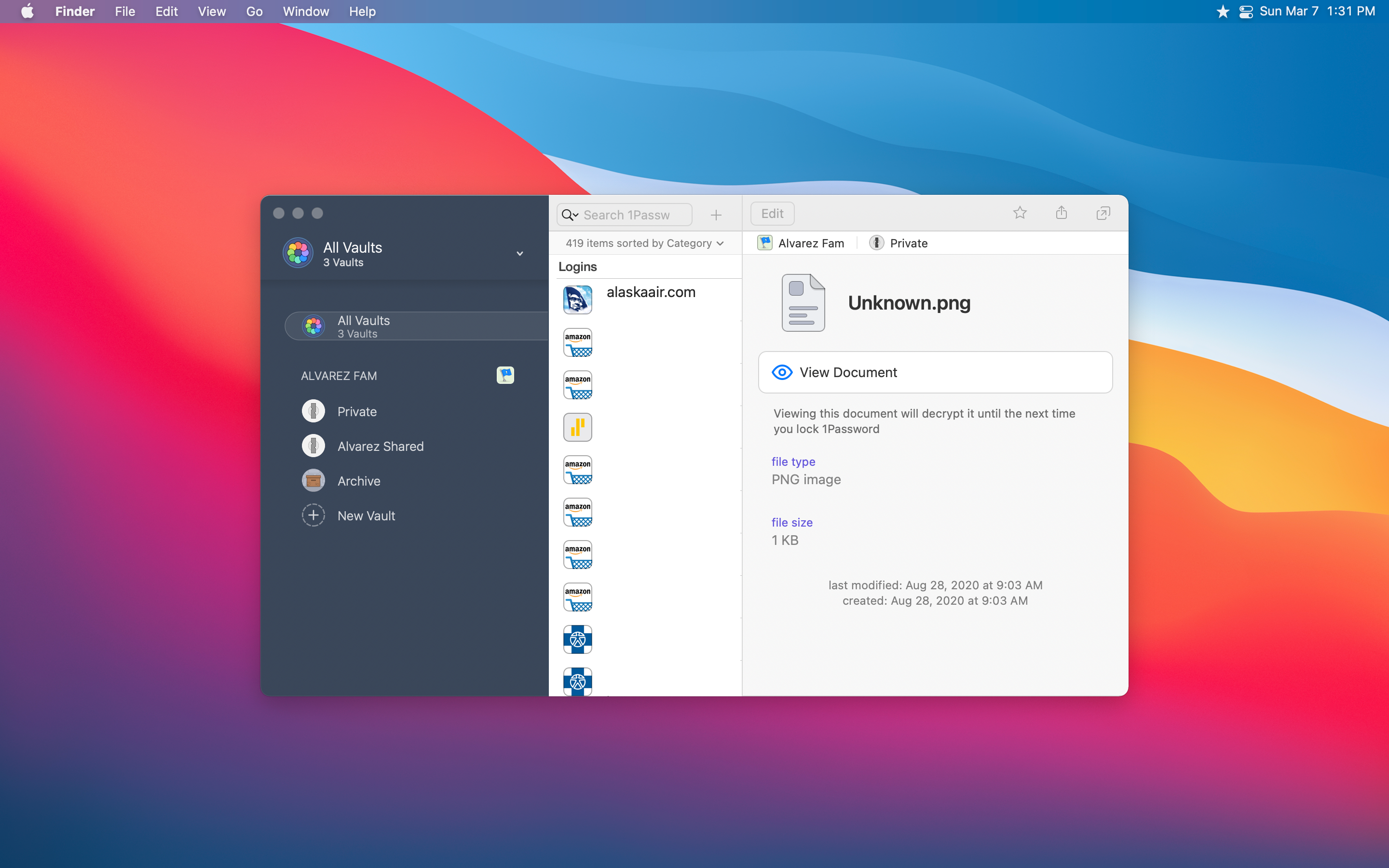
Task: Select the first blue star-cross login icon
Action: click(x=577, y=639)
